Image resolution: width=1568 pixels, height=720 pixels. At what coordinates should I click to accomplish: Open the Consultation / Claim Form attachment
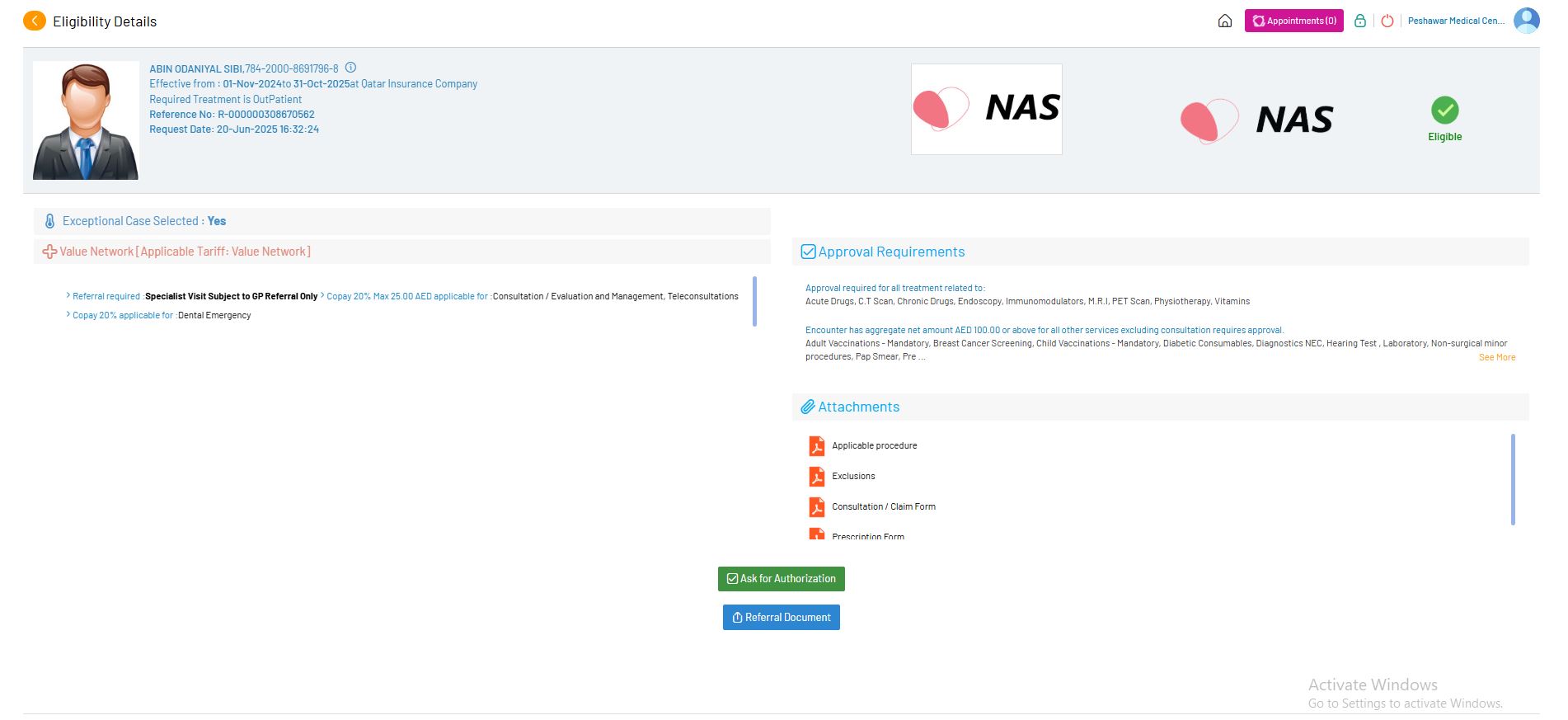884,506
